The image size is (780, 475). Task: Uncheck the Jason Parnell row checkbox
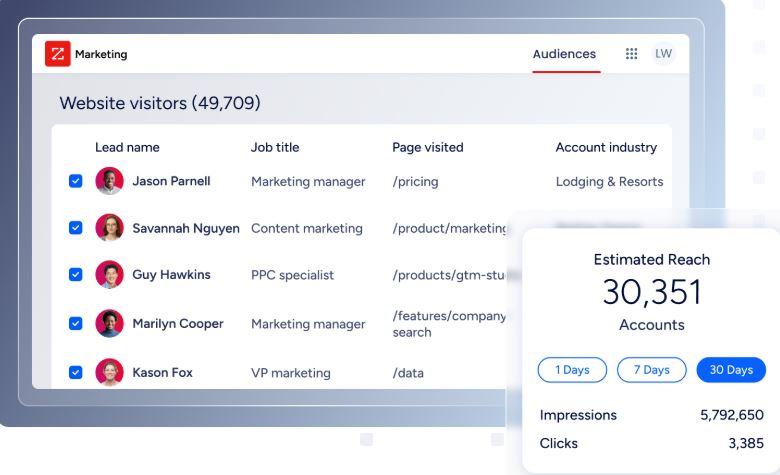click(x=76, y=181)
